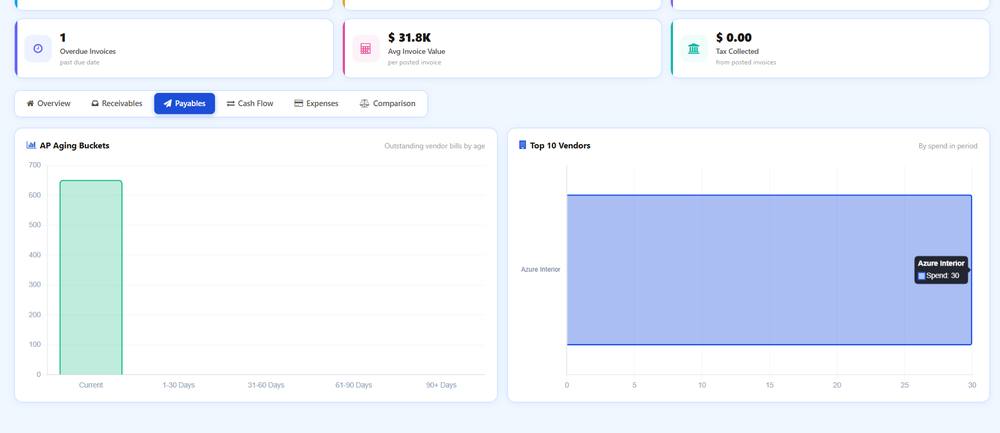The height and width of the screenshot is (433, 1000).
Task: Click the "Spend: 30" tooltip text
Action: pyautogui.click(x=943, y=276)
